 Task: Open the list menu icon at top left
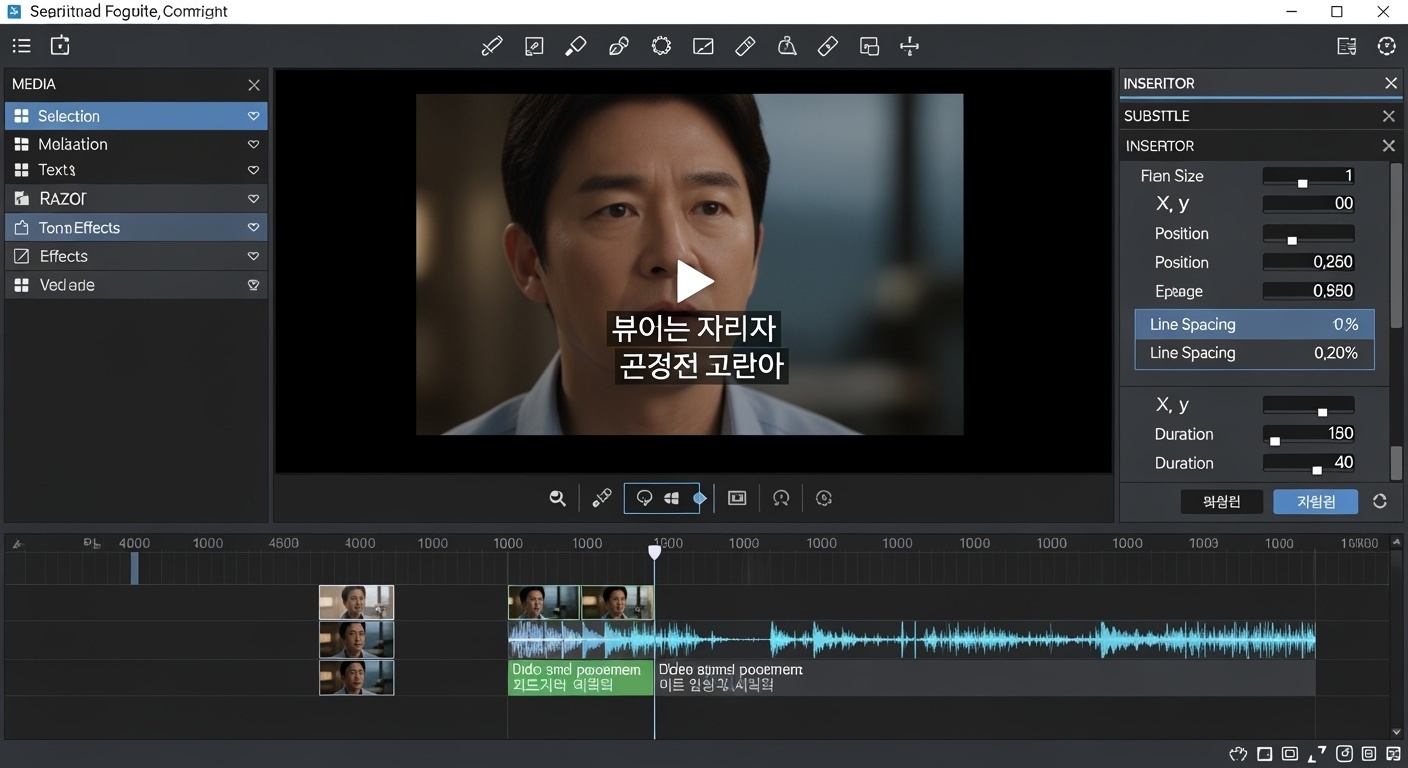(x=21, y=46)
